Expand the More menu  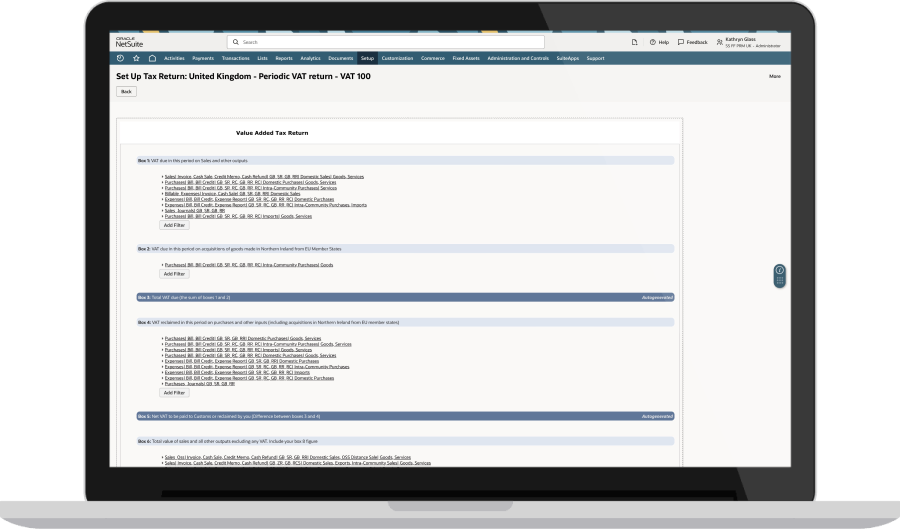coord(774,76)
